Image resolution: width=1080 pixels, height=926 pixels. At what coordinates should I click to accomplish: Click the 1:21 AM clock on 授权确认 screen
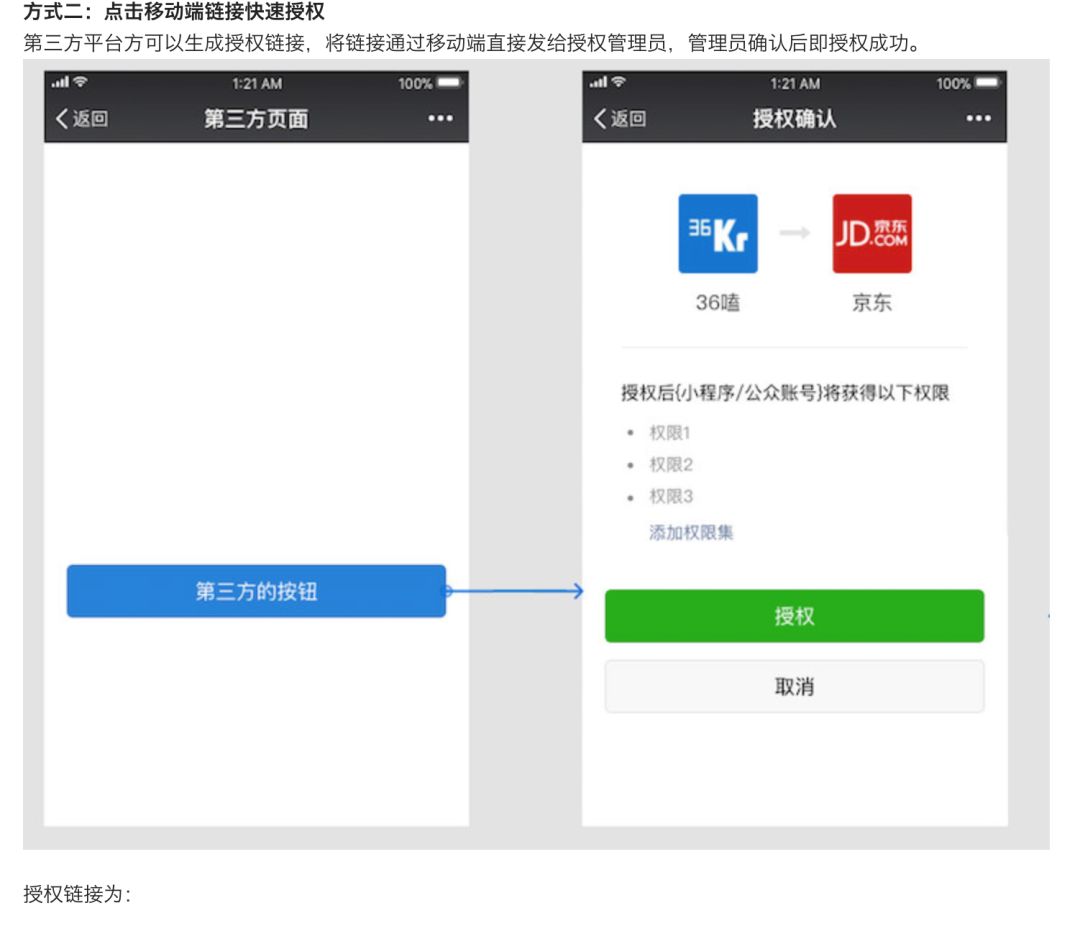click(795, 83)
